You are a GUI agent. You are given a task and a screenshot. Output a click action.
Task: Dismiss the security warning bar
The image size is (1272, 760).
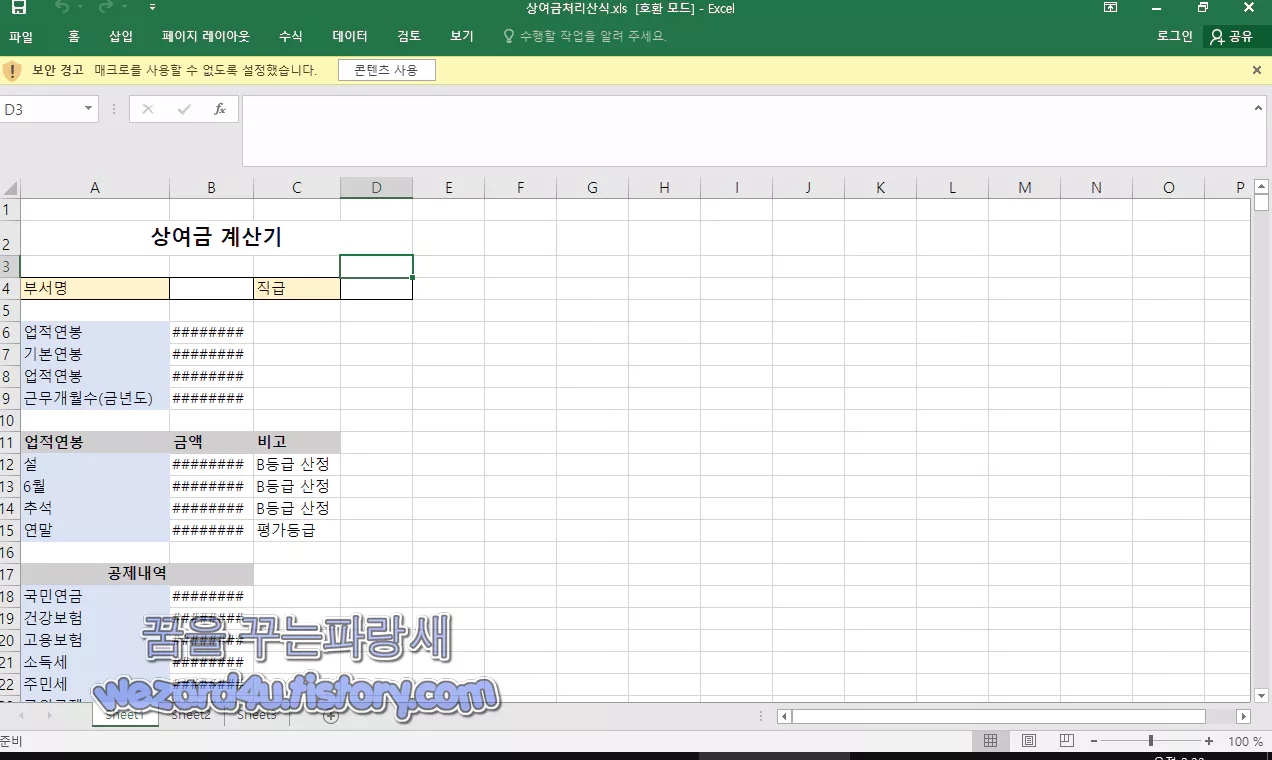click(x=1257, y=70)
